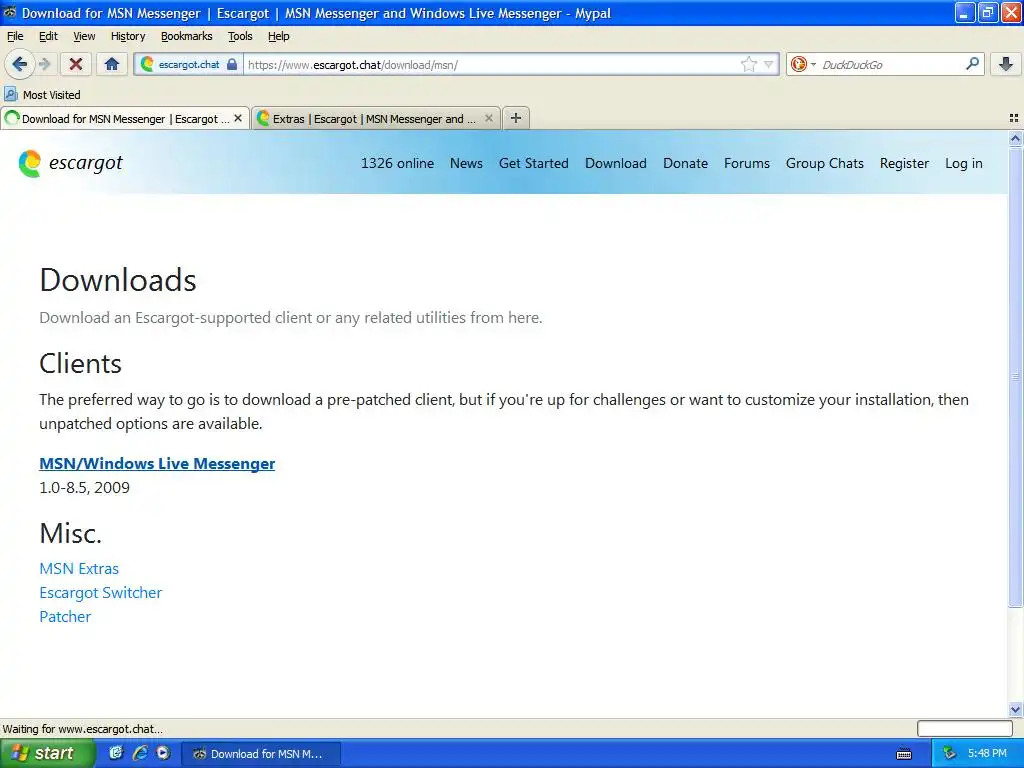Viewport: 1024px width, 768px height.
Task: Click the Register link
Action: [x=904, y=163]
